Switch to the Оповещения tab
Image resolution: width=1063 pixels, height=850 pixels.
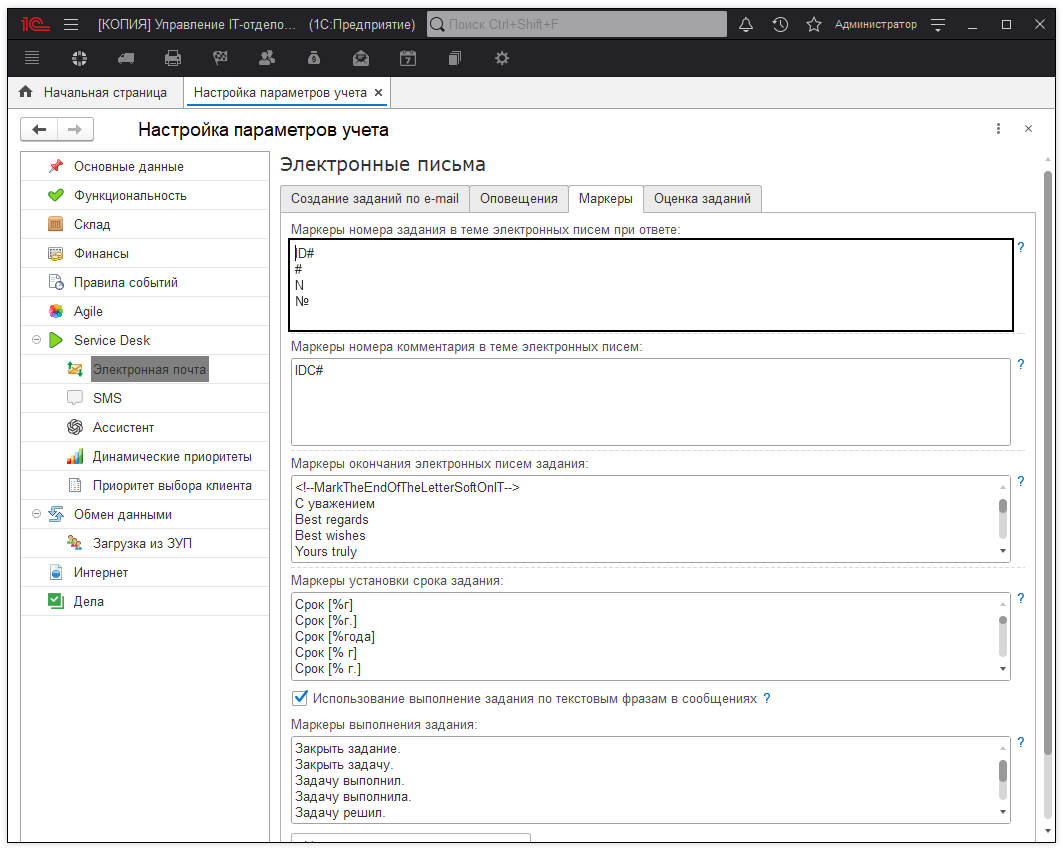518,198
